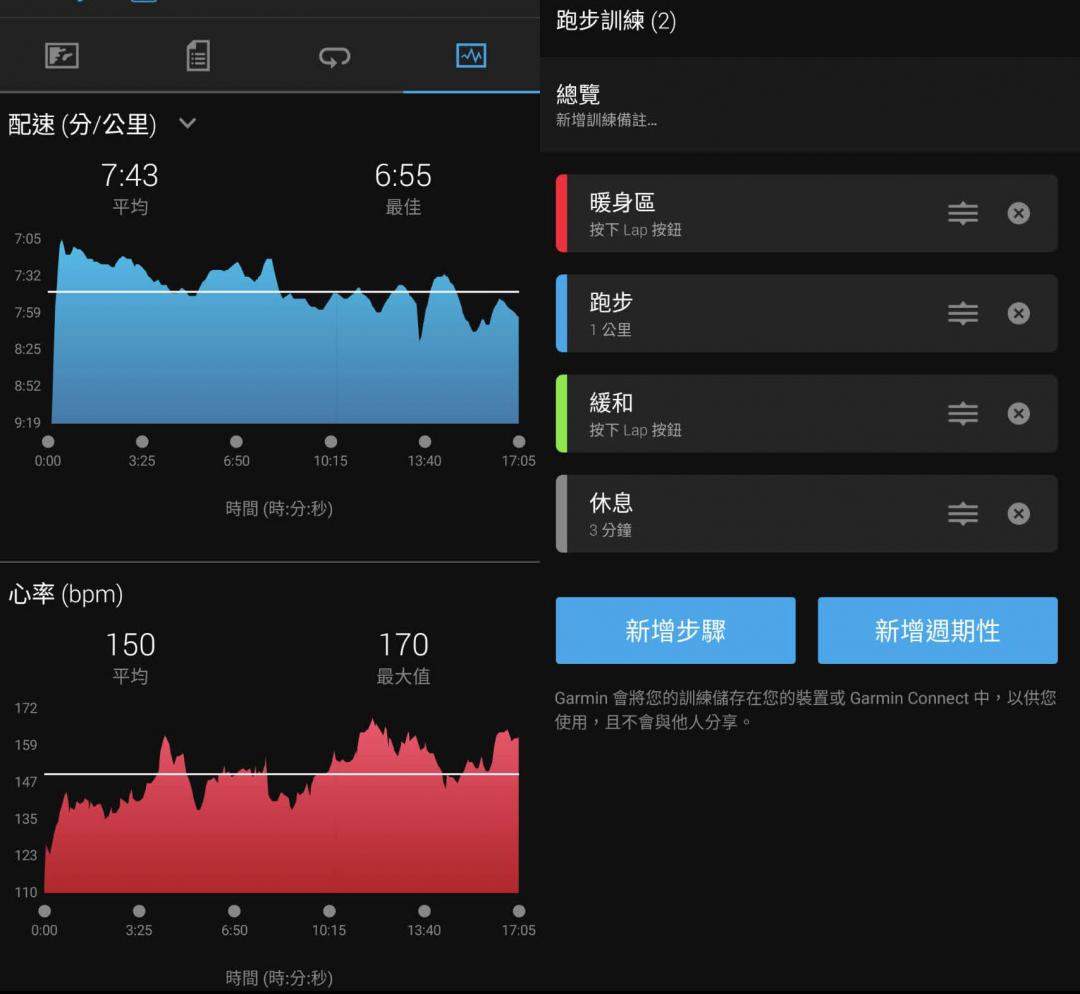The width and height of the screenshot is (1080, 994).
Task: Add a note in 新增訓練備註 field
Action: pyautogui.click(x=606, y=121)
